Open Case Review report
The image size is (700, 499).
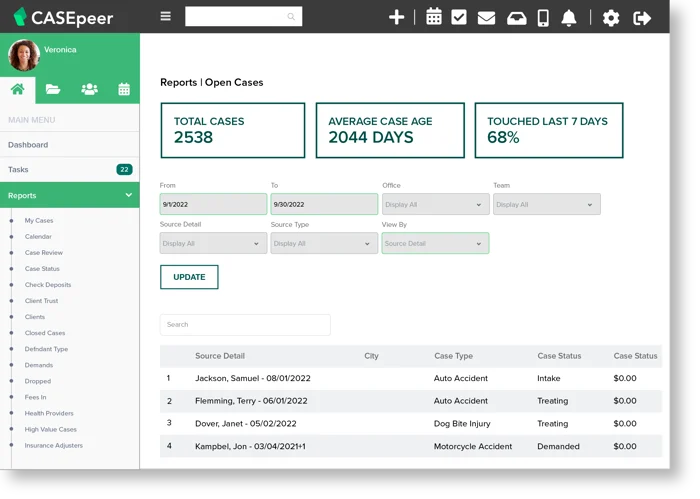coord(44,253)
